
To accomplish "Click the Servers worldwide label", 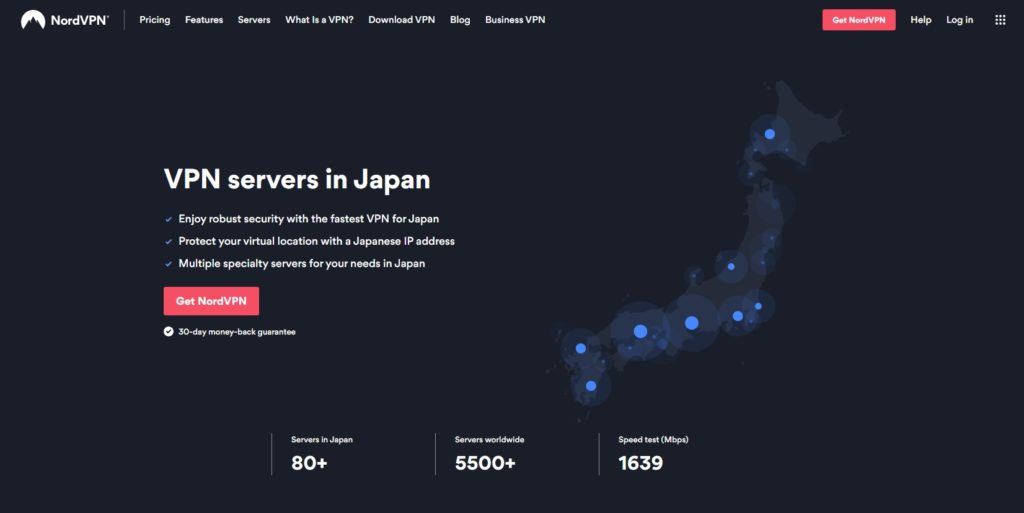I will (x=489, y=440).
